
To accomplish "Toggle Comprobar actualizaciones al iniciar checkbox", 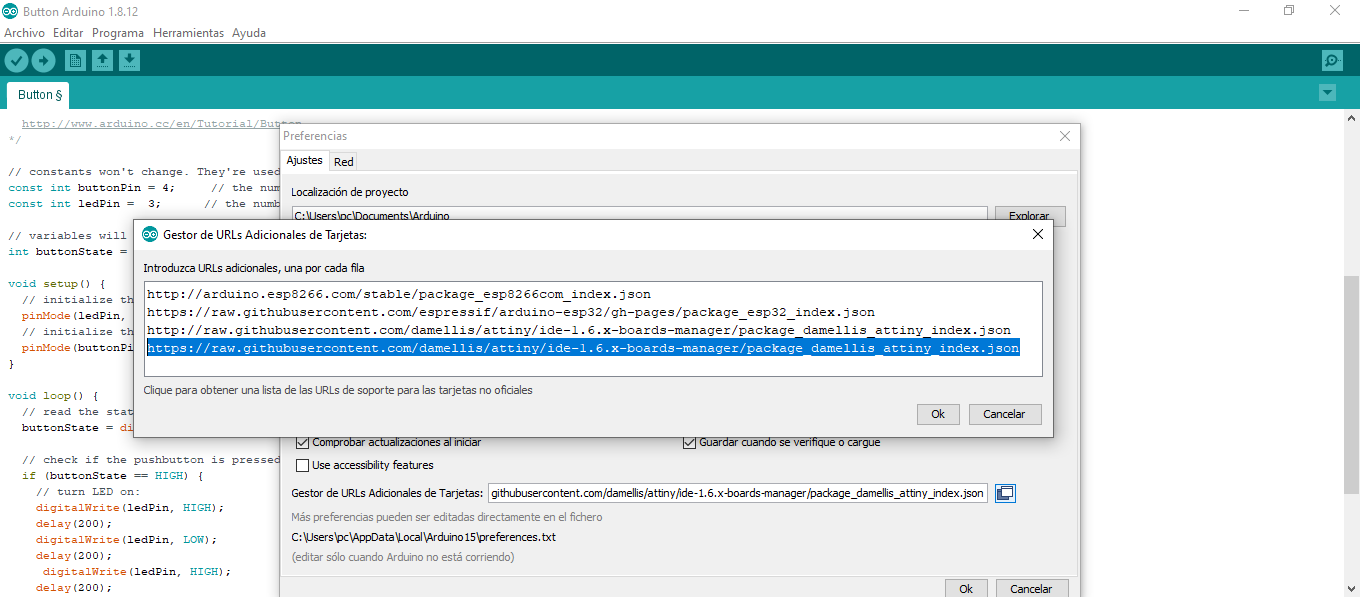I will (x=303, y=442).
